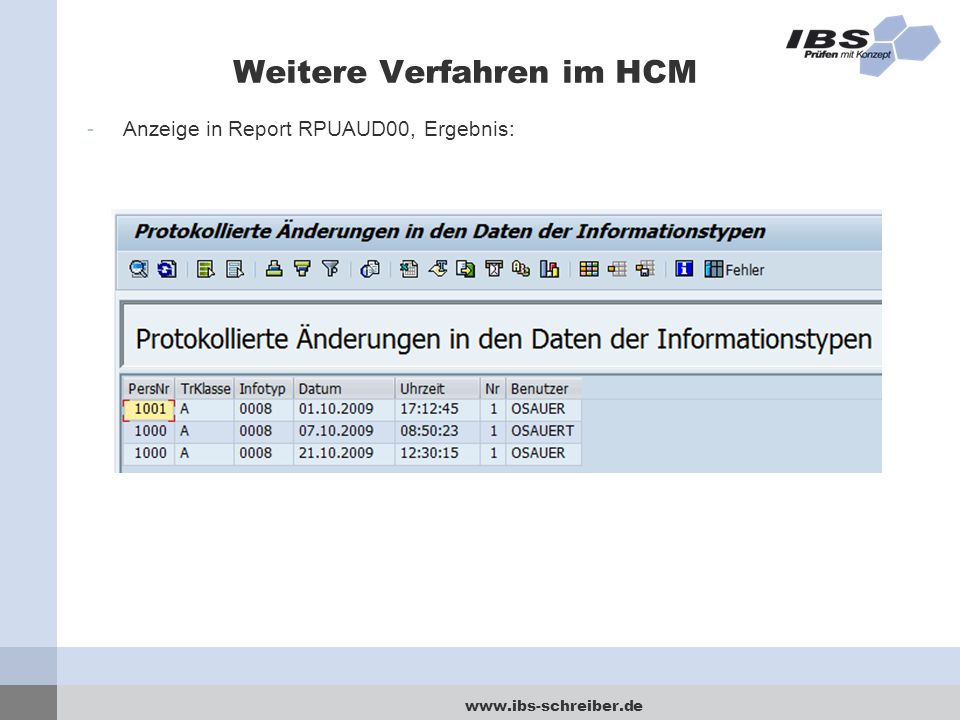Click the IBS Prüfen mit Konzept logo

pyautogui.click(x=863, y=45)
